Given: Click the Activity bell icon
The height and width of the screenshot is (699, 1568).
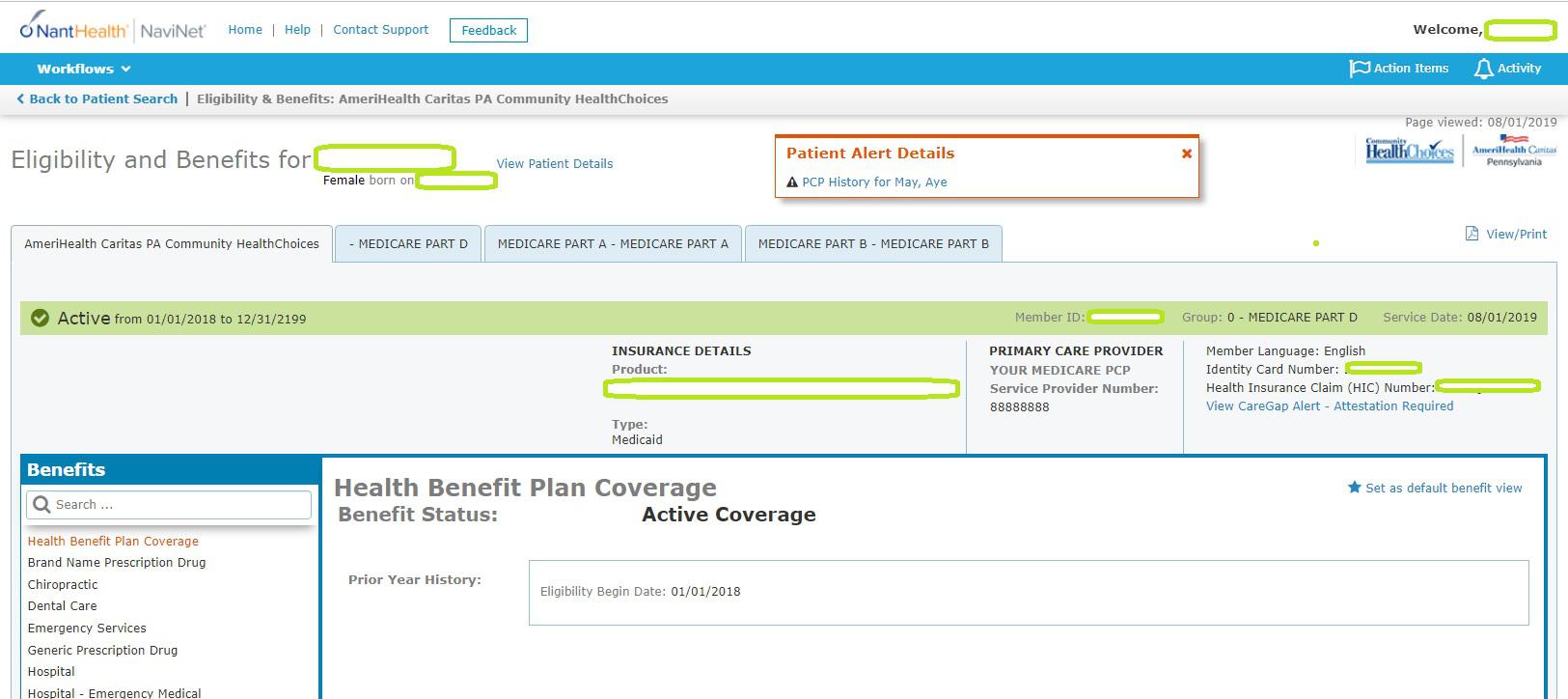Looking at the screenshot, I should 1483,69.
